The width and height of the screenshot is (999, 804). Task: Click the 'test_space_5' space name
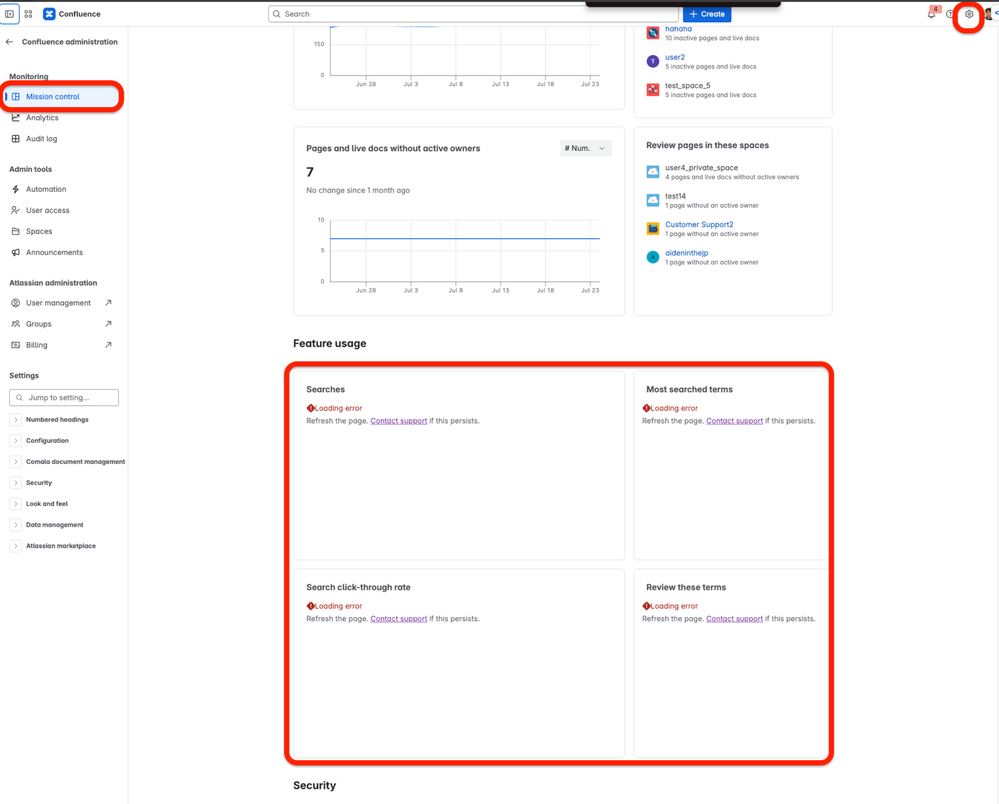tap(687, 85)
